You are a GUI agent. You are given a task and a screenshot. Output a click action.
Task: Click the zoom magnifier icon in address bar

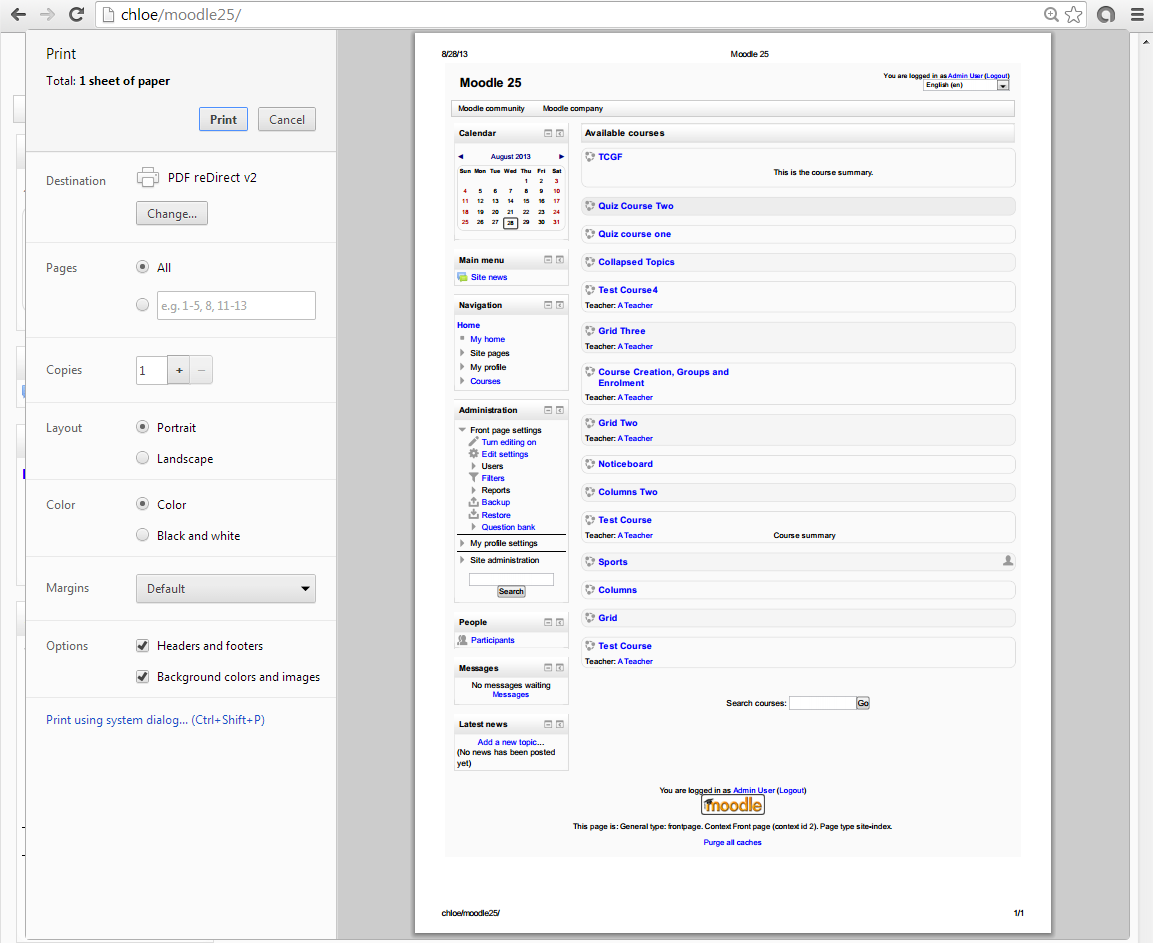coord(1052,14)
